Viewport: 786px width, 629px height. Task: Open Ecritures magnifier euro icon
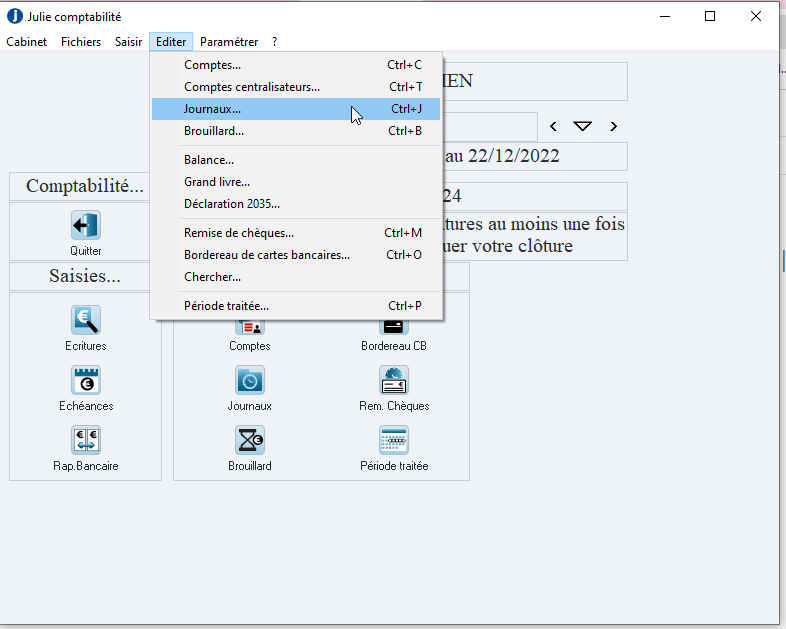86,320
